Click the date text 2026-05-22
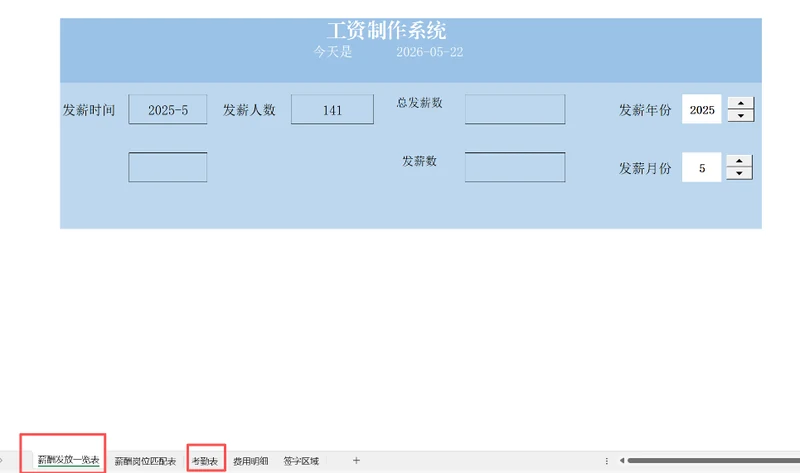The image size is (800, 473). [430, 52]
